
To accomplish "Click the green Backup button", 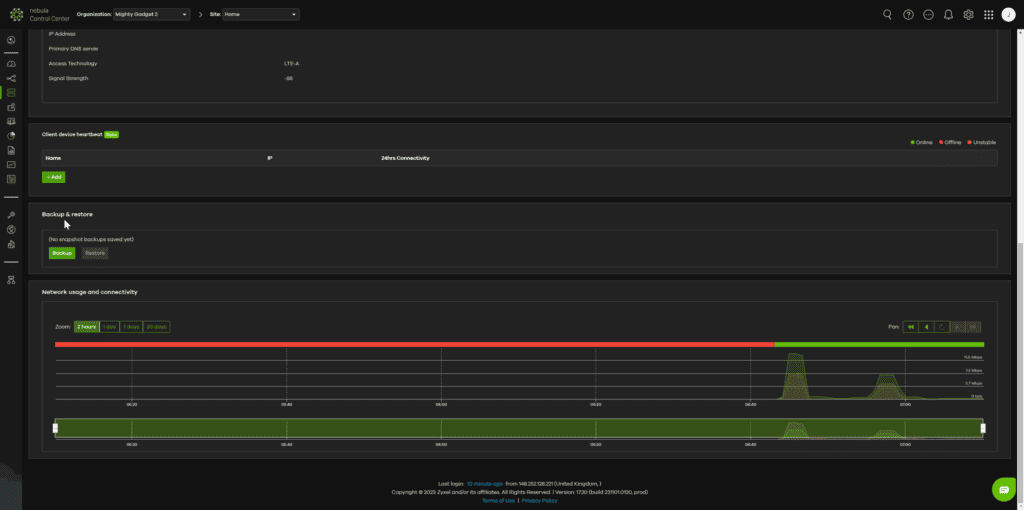I will pos(62,253).
